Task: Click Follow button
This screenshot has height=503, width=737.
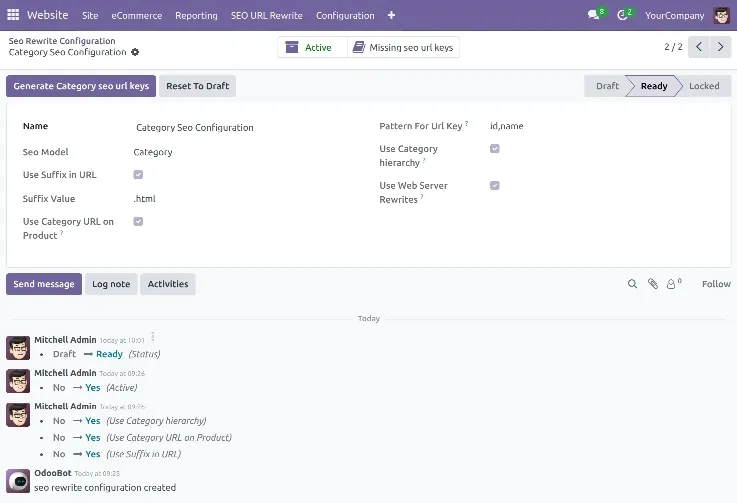Action: pos(716,284)
